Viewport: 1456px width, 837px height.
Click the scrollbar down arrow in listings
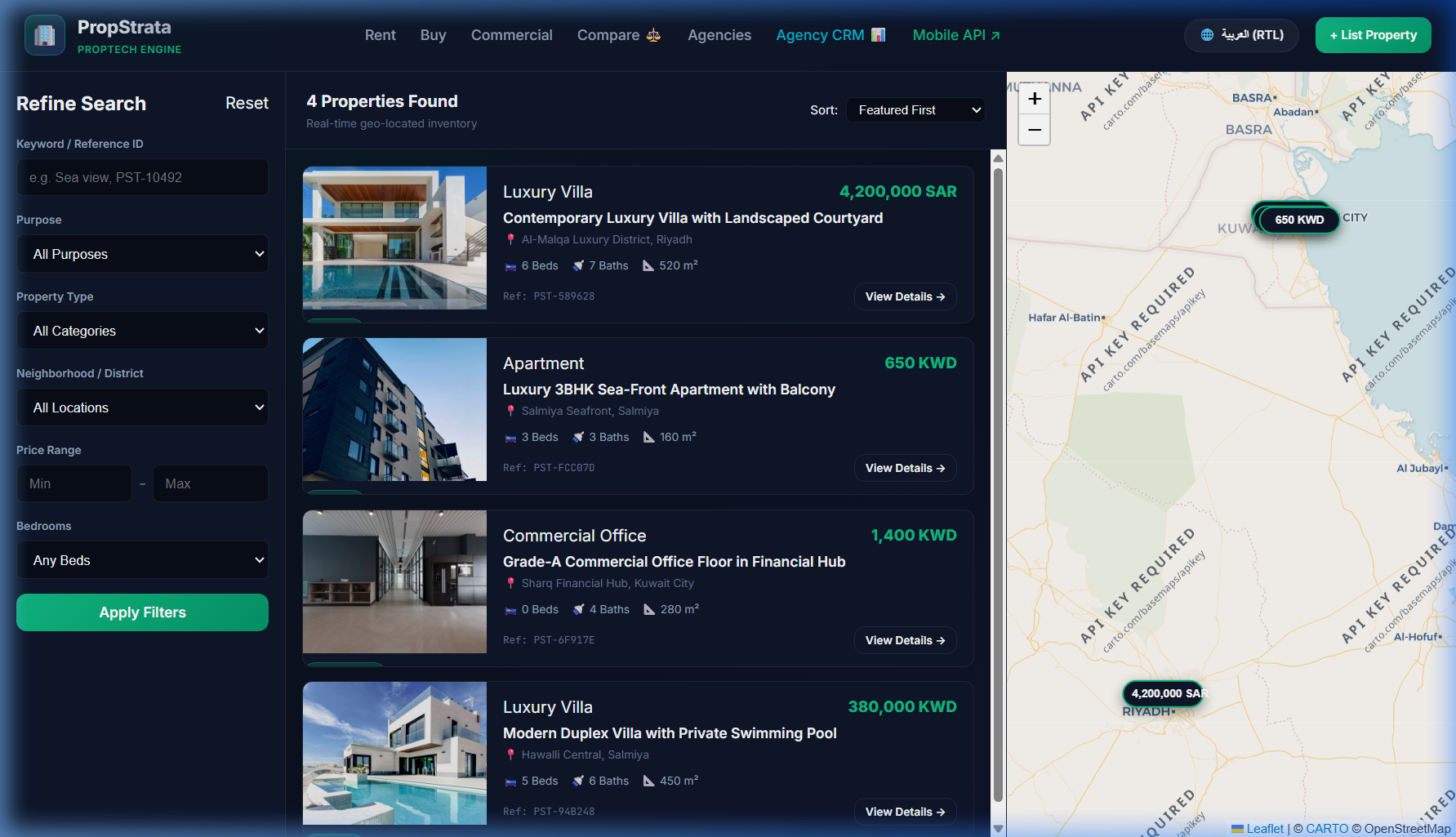pos(998,829)
